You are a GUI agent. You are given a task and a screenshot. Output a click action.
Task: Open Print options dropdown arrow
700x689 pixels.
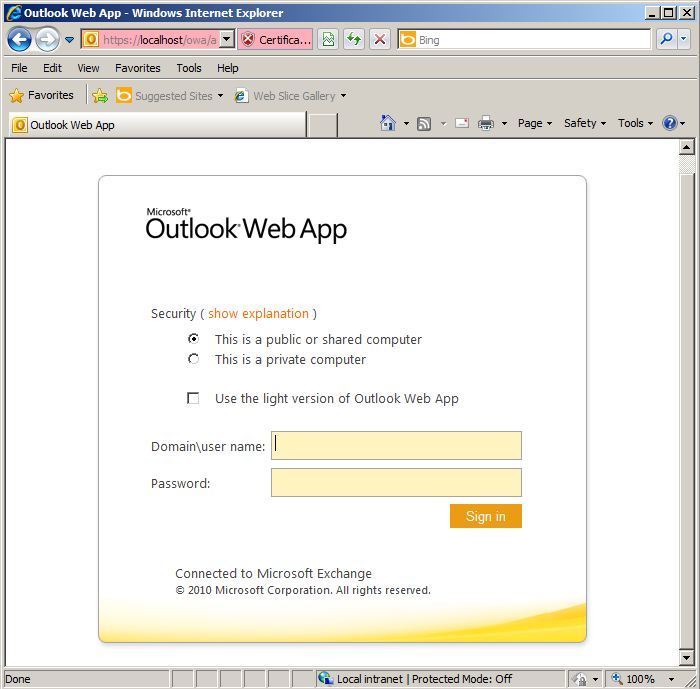[504, 123]
